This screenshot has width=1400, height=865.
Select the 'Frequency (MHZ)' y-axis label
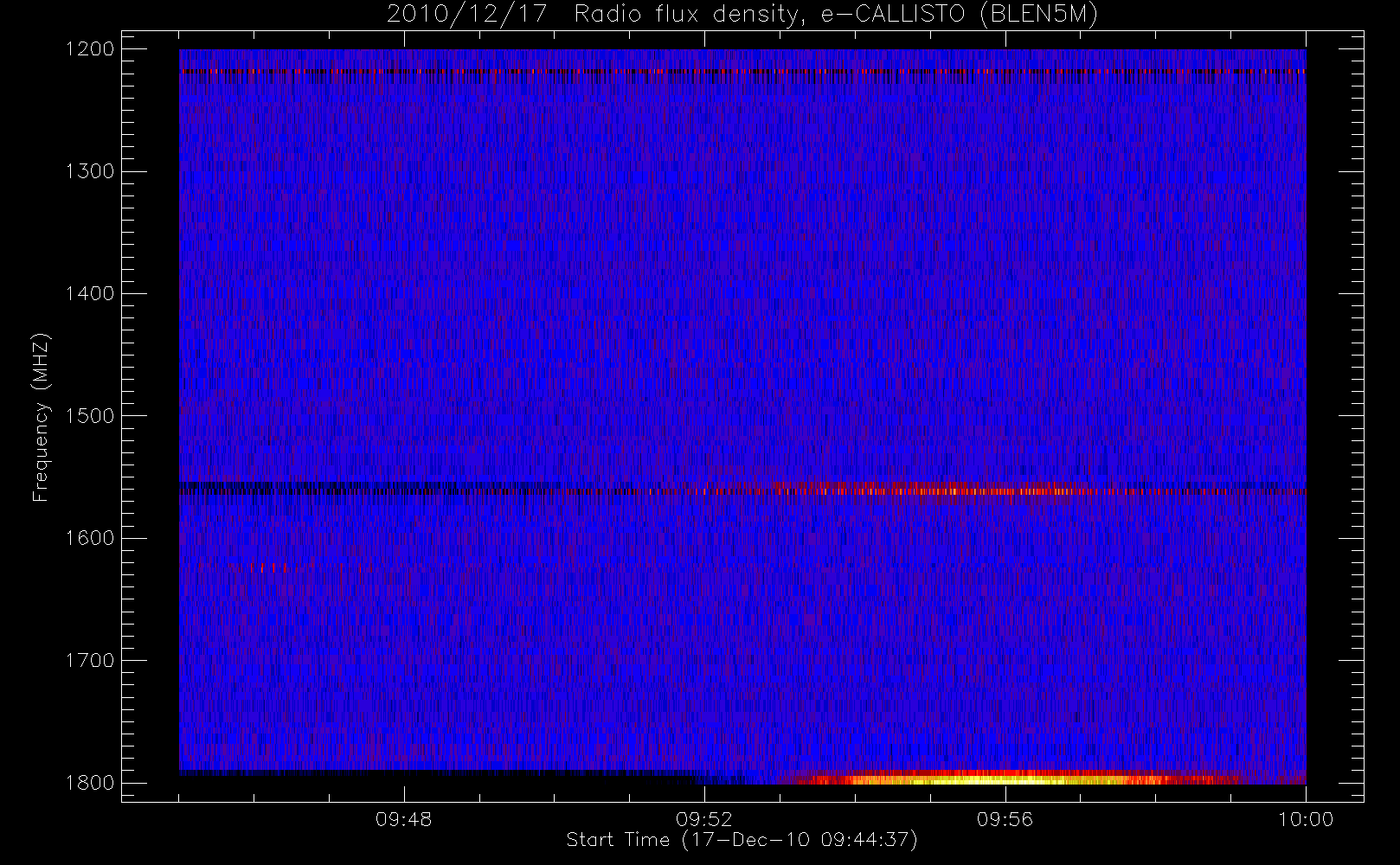(40, 417)
